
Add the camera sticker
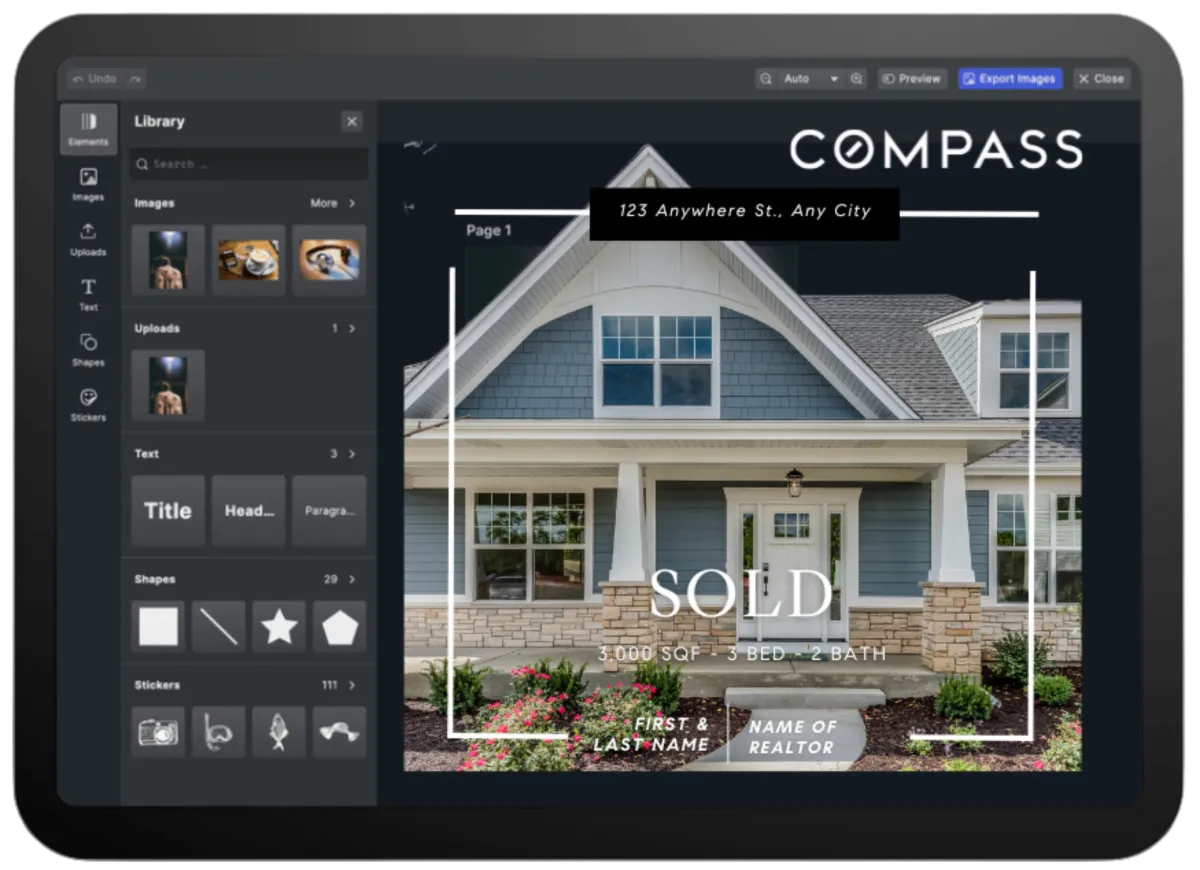[x=158, y=733]
